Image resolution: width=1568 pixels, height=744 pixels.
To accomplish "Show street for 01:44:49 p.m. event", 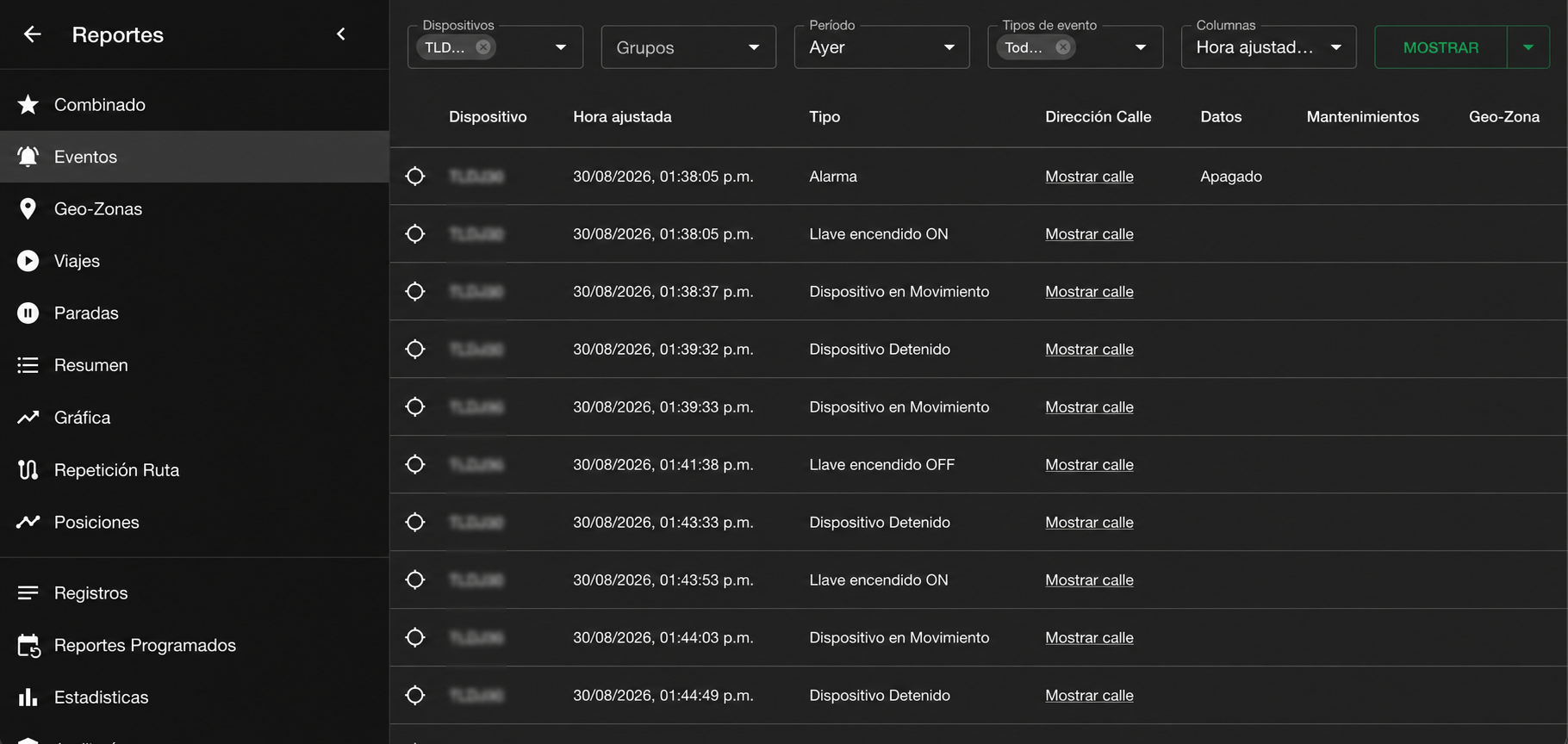I will tap(1089, 696).
